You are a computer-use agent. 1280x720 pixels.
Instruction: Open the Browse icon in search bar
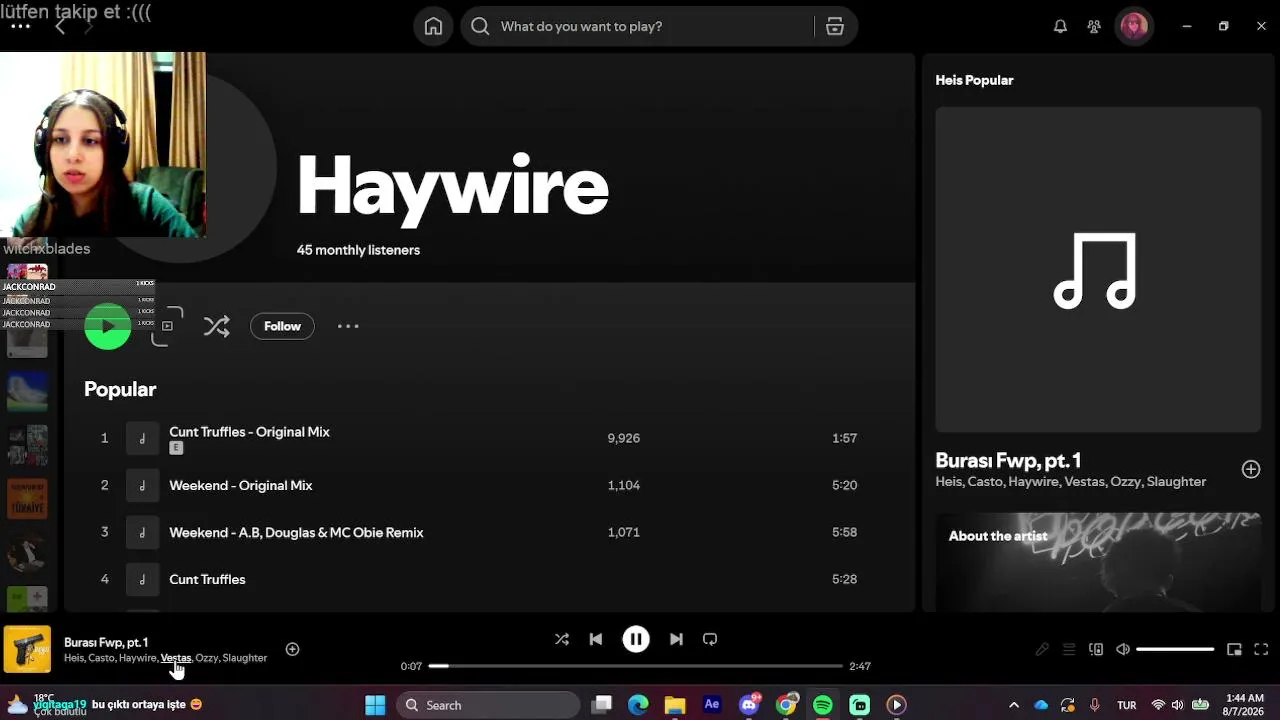click(835, 27)
